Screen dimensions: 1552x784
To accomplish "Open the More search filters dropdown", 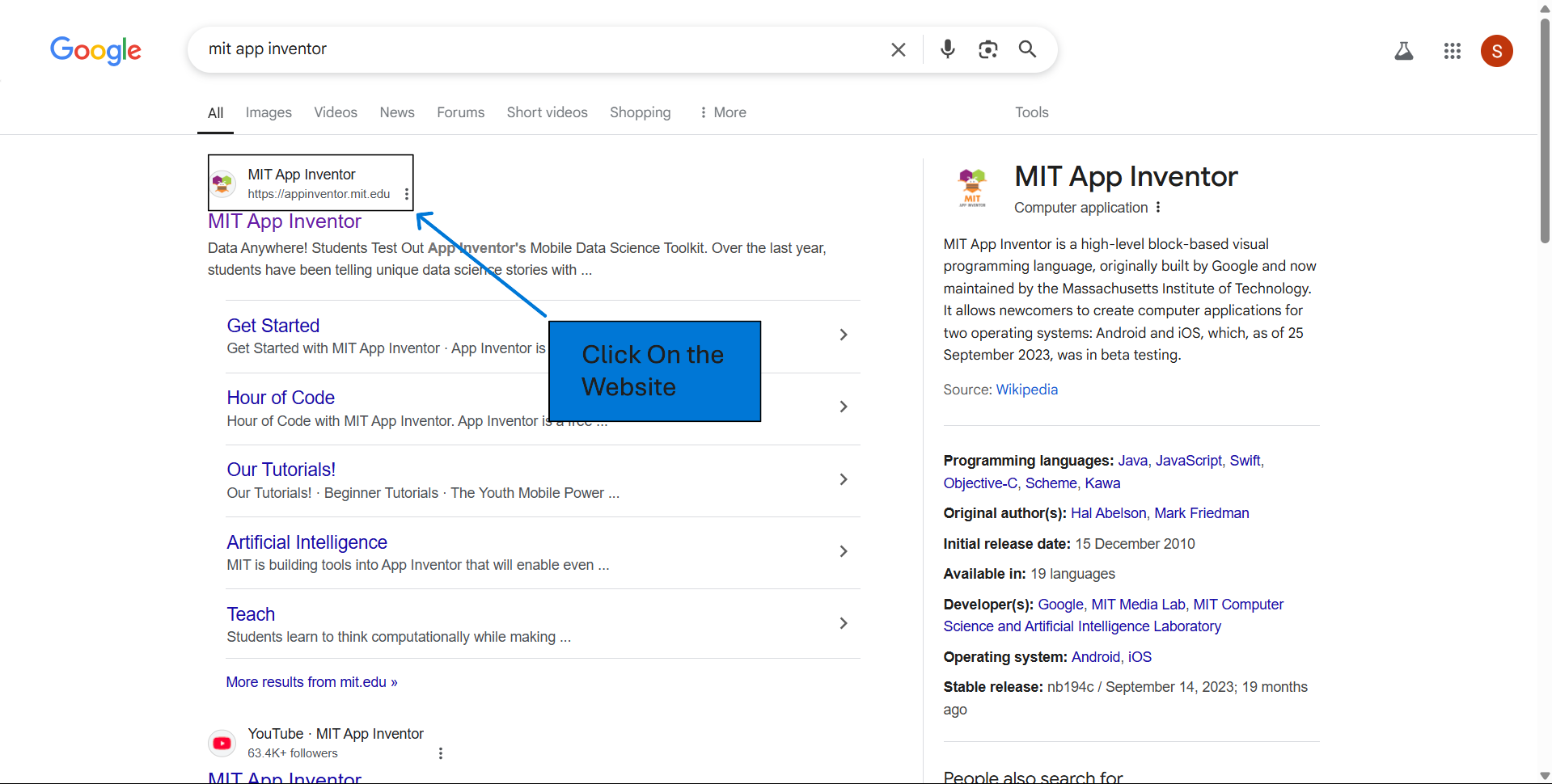I will click(x=723, y=112).
